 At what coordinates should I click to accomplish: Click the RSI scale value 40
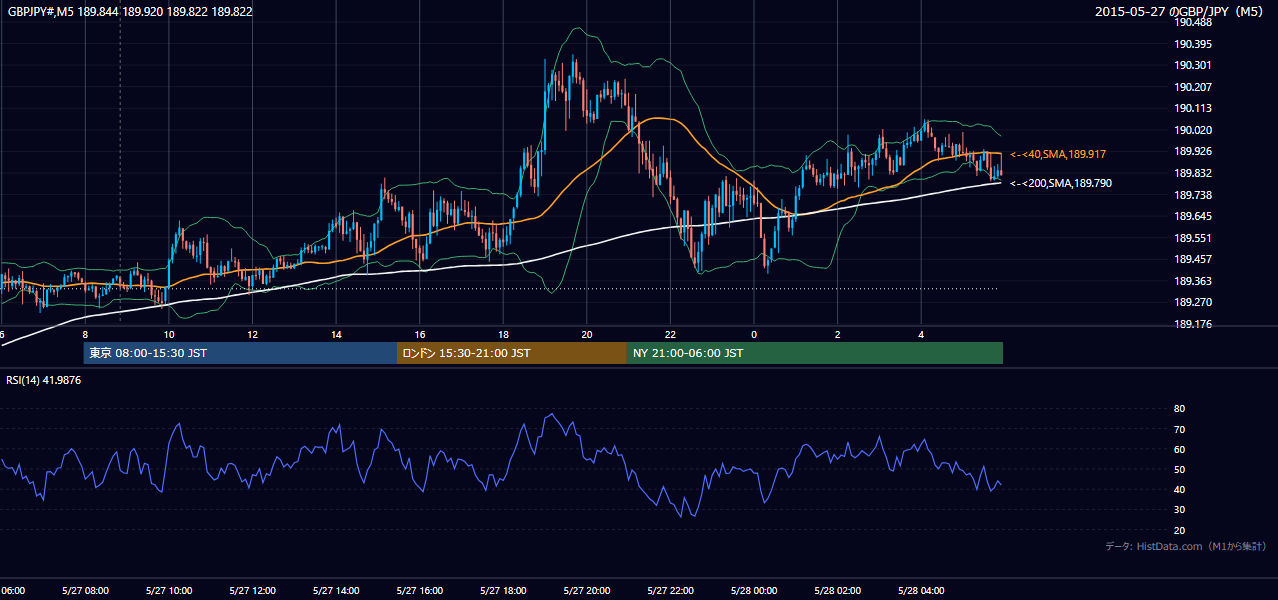1180,489
